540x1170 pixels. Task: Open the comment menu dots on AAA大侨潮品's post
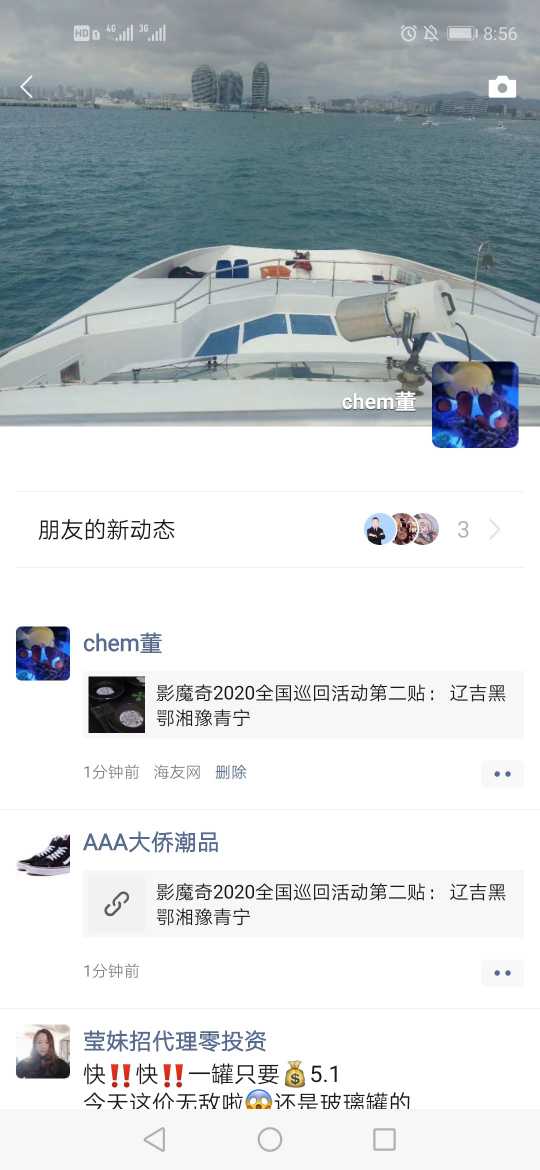pyautogui.click(x=503, y=973)
